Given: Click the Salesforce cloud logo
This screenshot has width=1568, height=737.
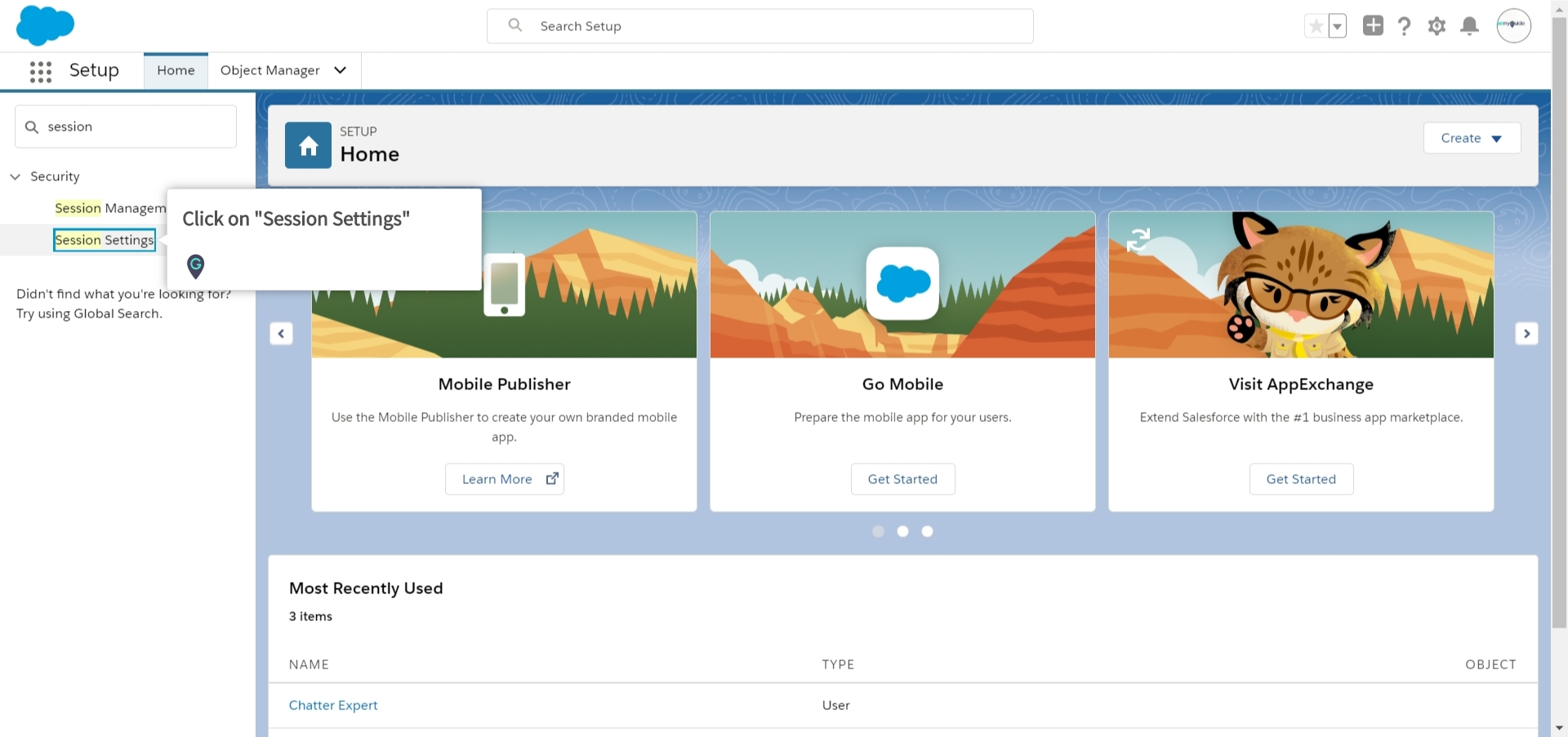Looking at the screenshot, I should (x=45, y=25).
